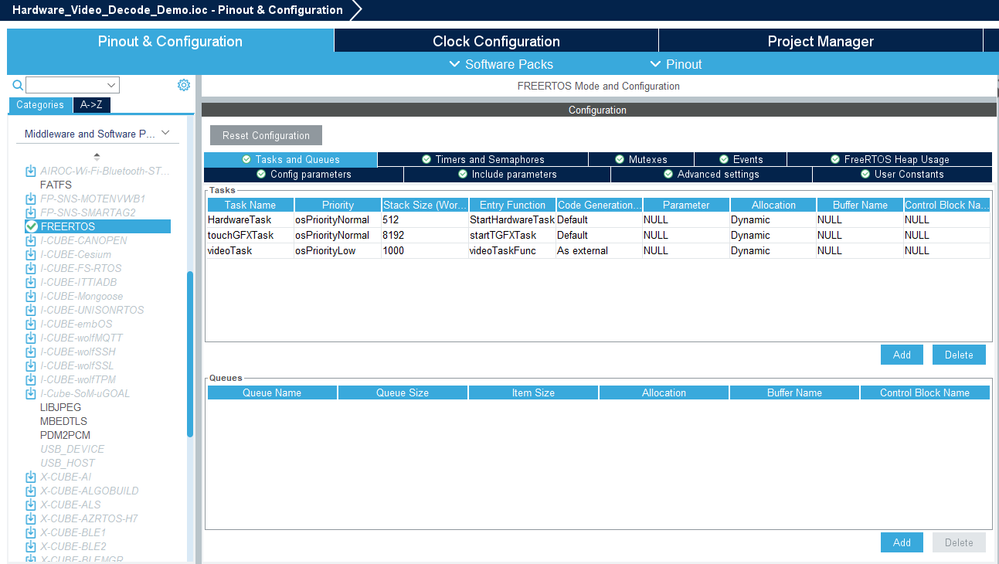Open Include parameters tab
This screenshot has width=999, height=564.
point(507,174)
